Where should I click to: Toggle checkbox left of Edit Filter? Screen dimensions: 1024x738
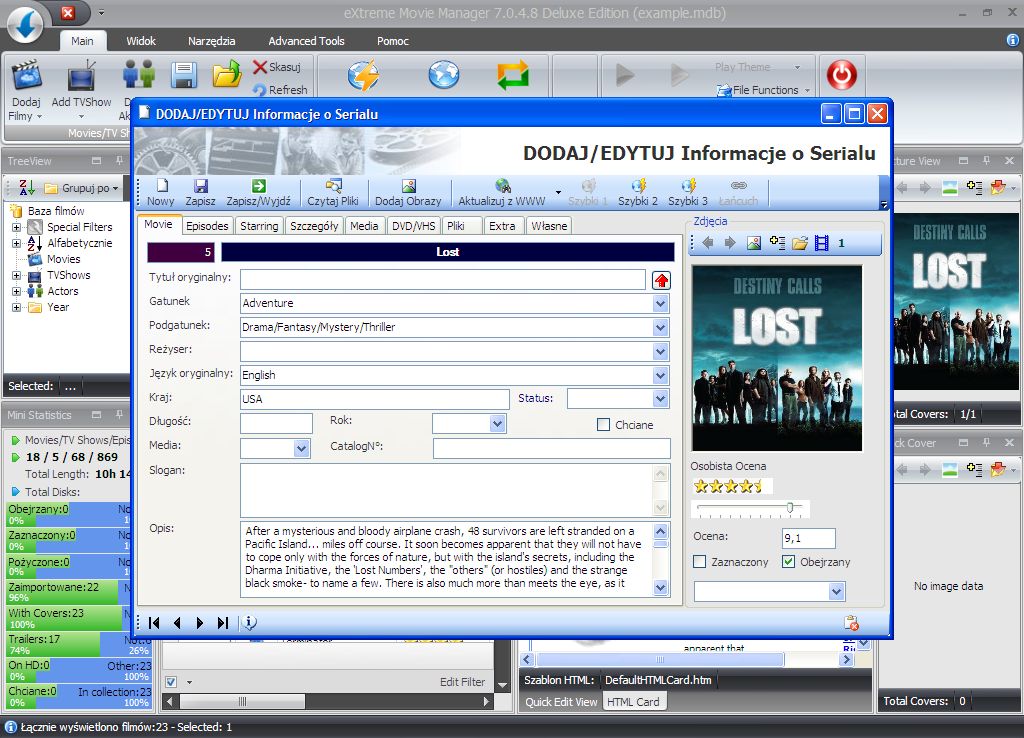171,682
